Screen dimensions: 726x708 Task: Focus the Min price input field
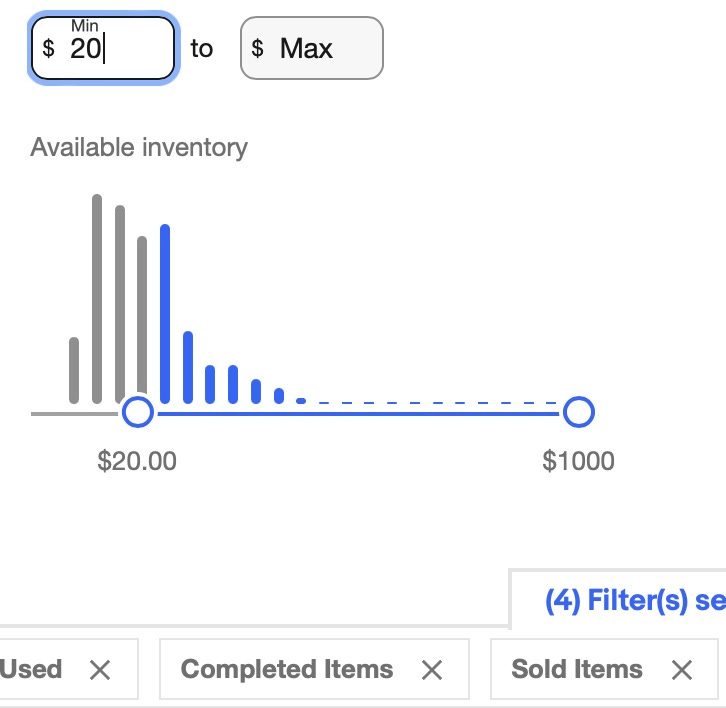[103, 48]
